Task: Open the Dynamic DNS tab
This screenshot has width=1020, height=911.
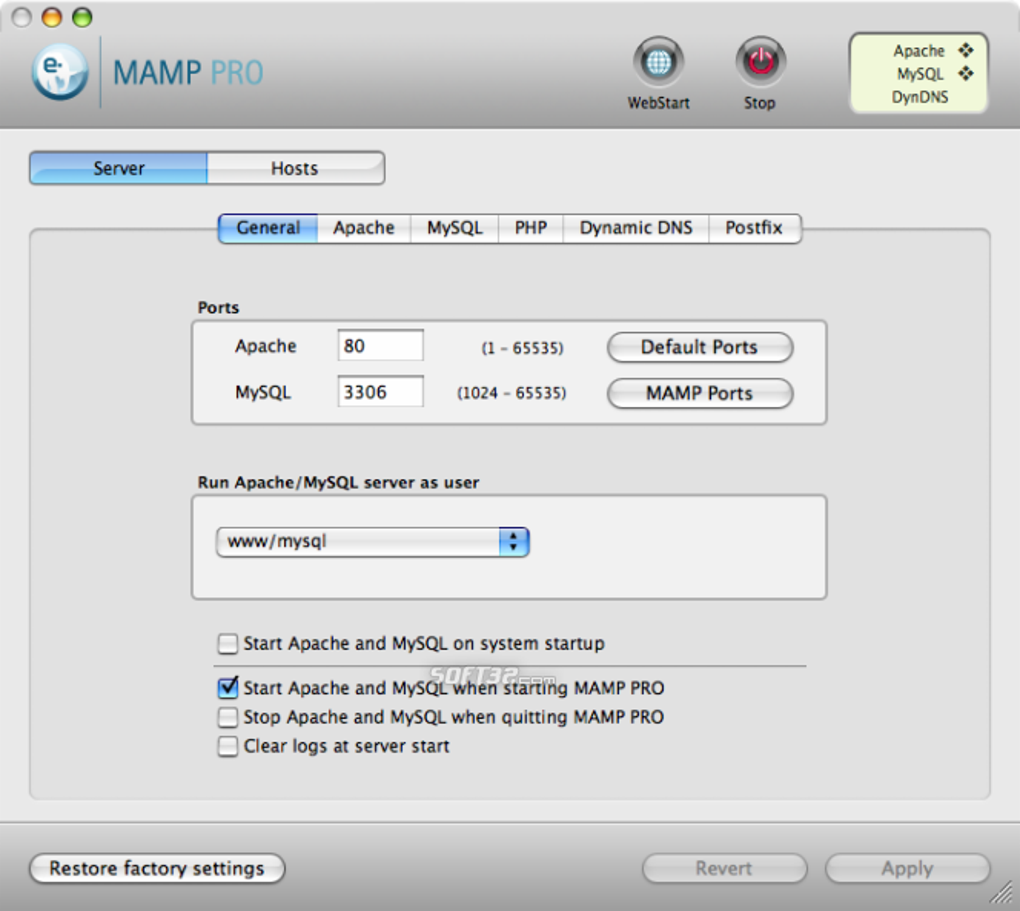Action: [636, 228]
